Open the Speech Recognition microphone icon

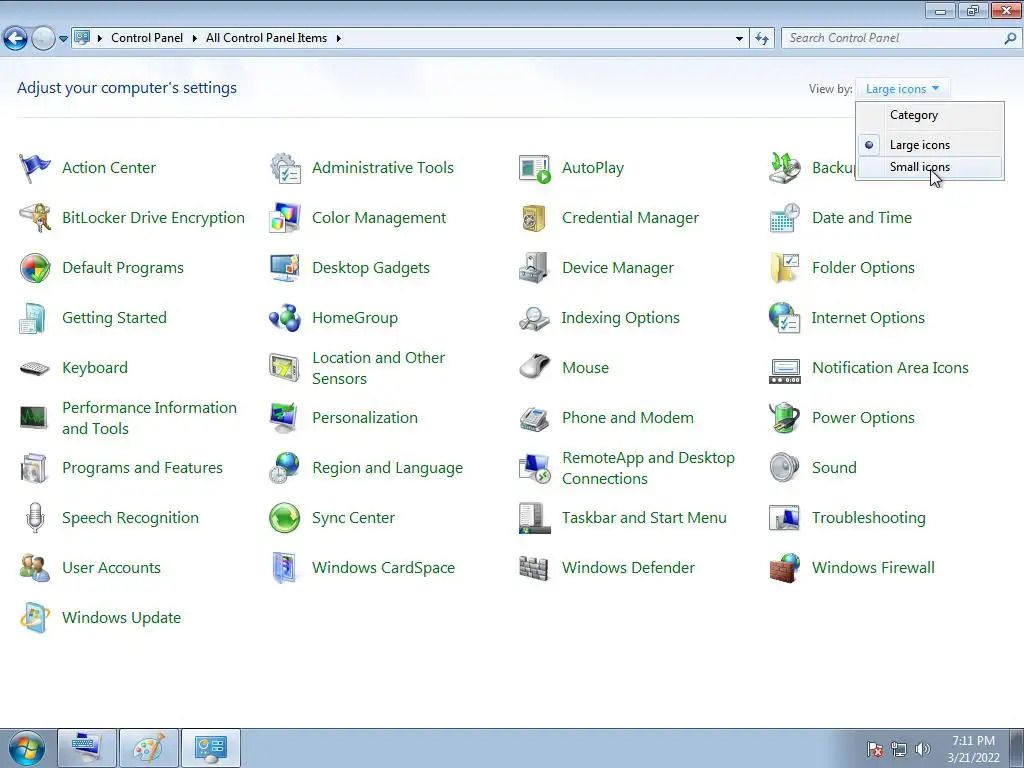click(x=35, y=518)
